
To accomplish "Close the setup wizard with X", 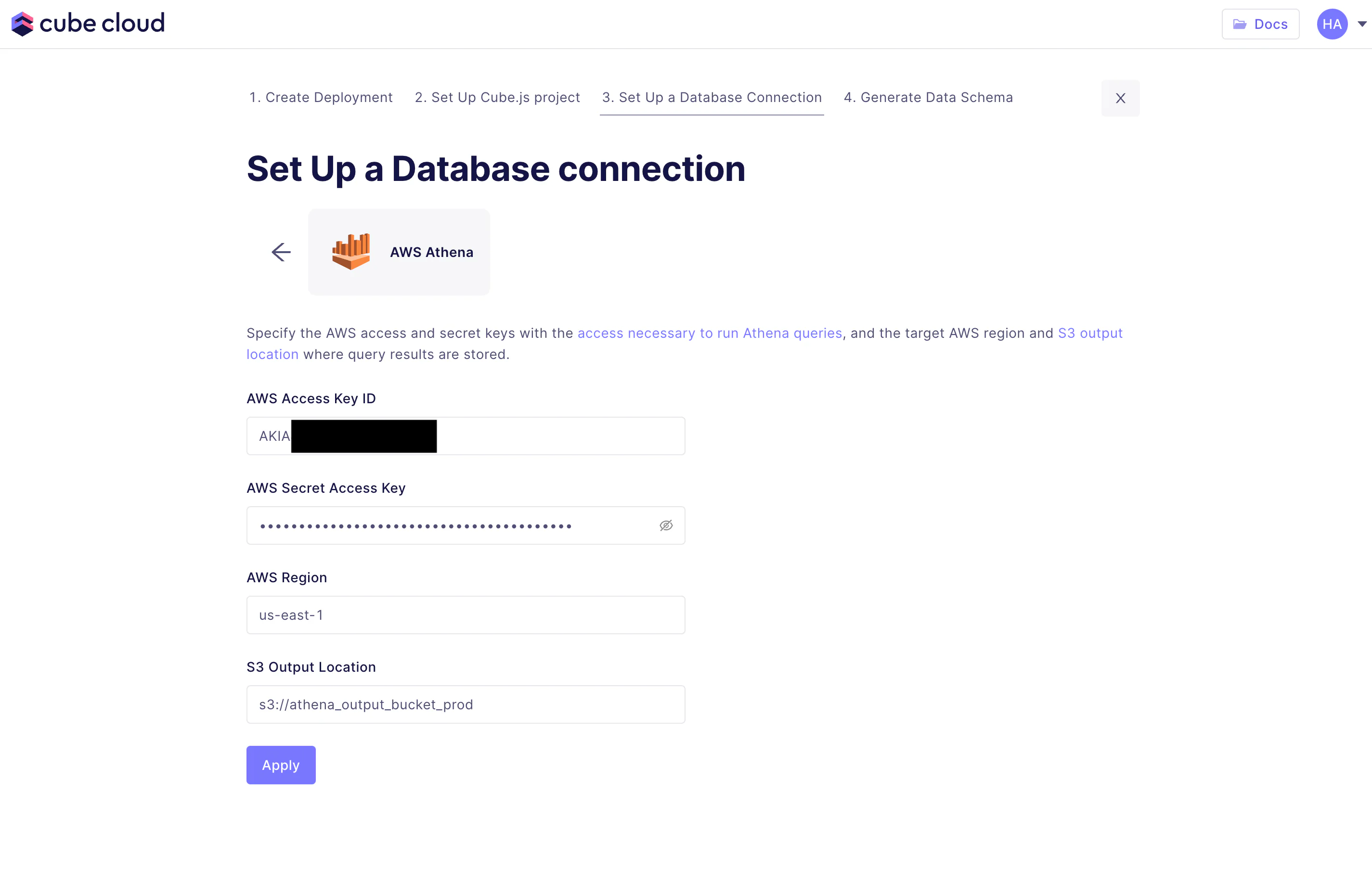I will point(1120,99).
